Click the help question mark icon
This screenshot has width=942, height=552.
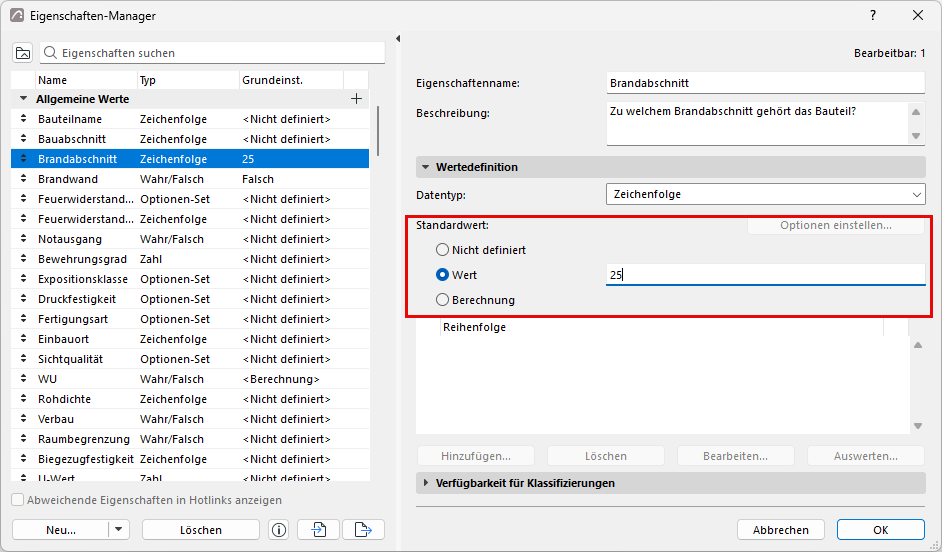(x=873, y=16)
